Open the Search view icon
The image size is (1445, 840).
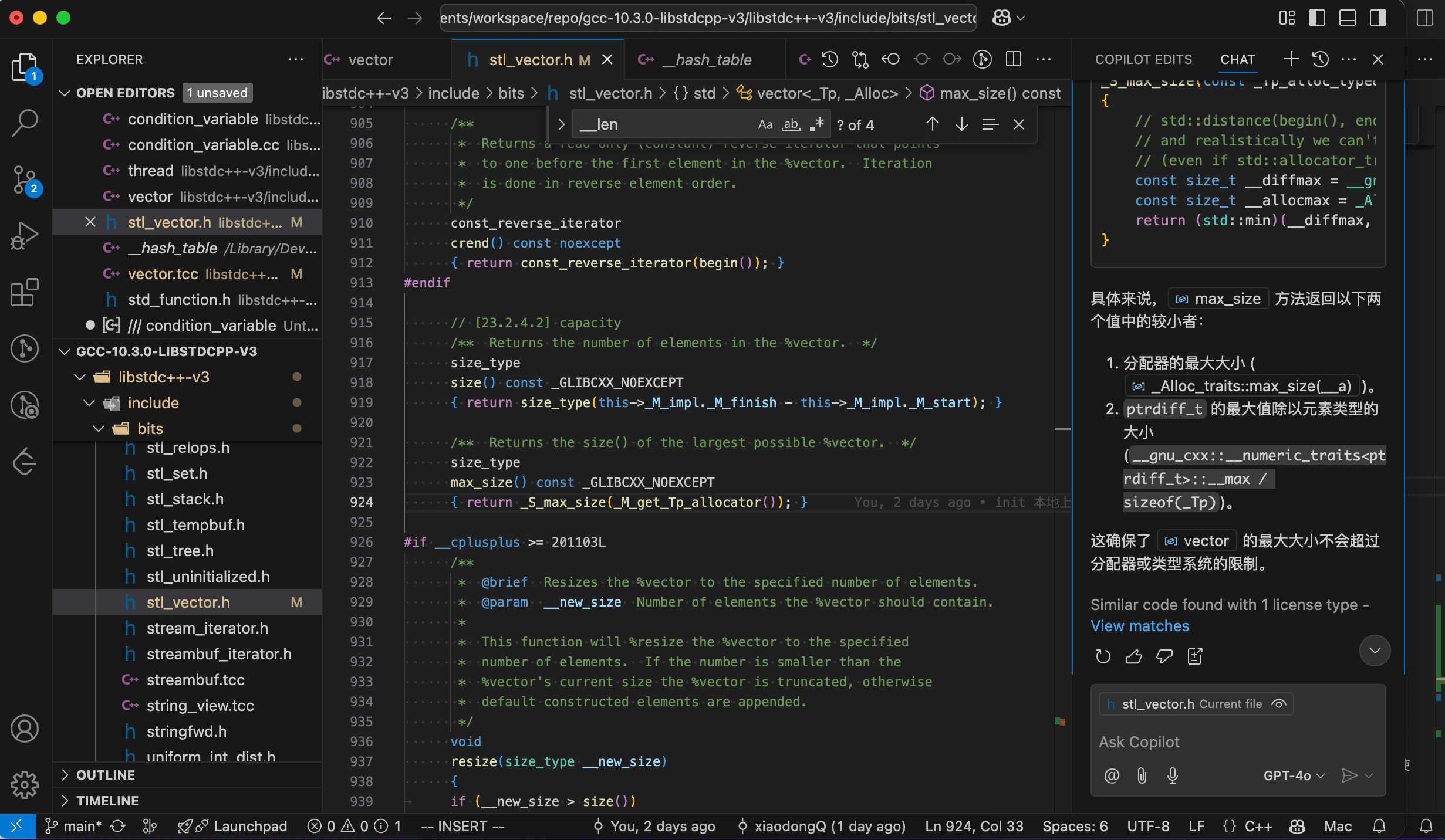(25, 123)
